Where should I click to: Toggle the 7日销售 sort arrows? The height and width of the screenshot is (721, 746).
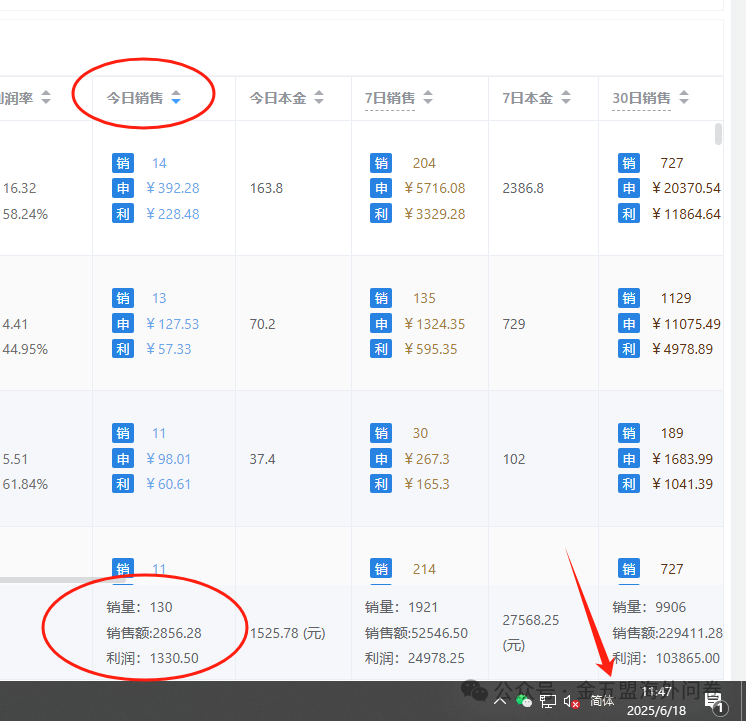coord(428,97)
